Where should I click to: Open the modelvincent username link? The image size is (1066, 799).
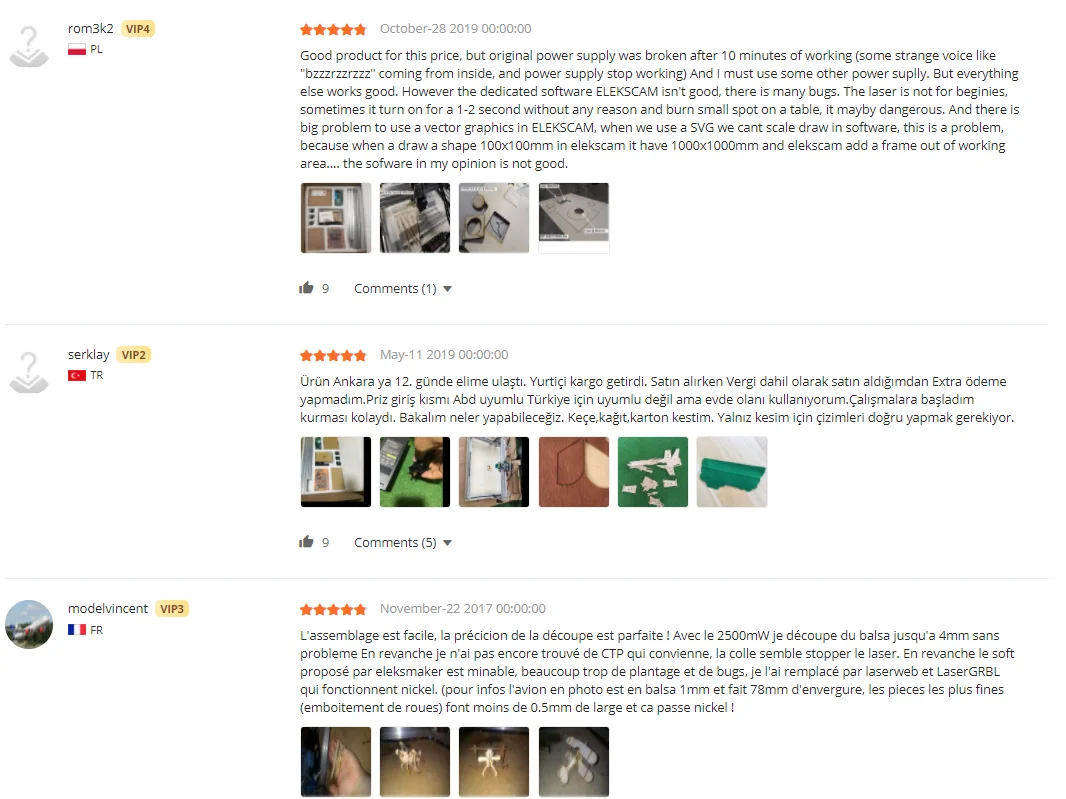(x=107, y=609)
